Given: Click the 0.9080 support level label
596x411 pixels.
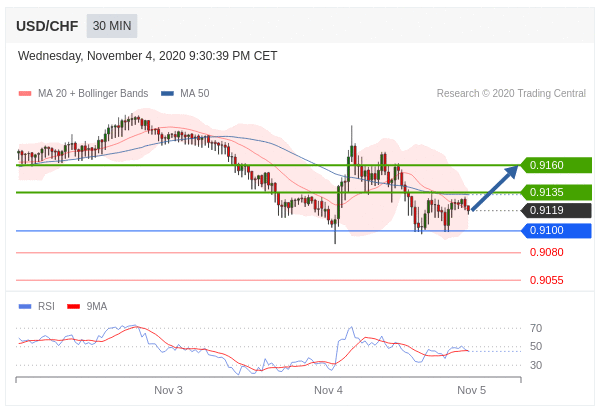Looking at the screenshot, I should click(547, 252).
